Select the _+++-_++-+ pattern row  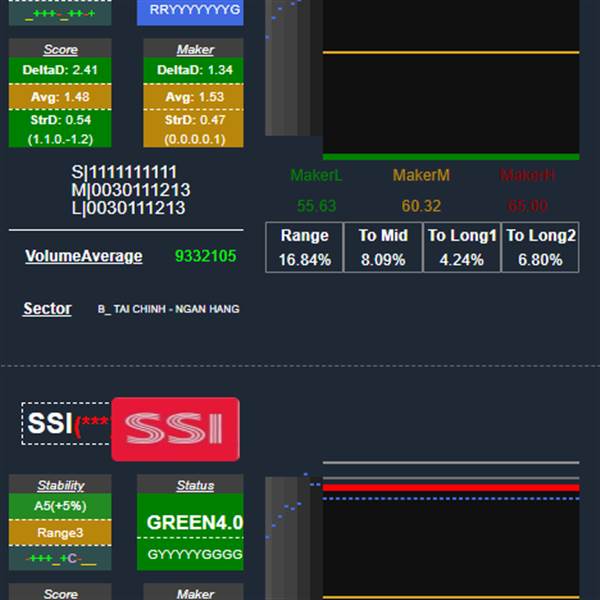pyautogui.click(x=60, y=14)
